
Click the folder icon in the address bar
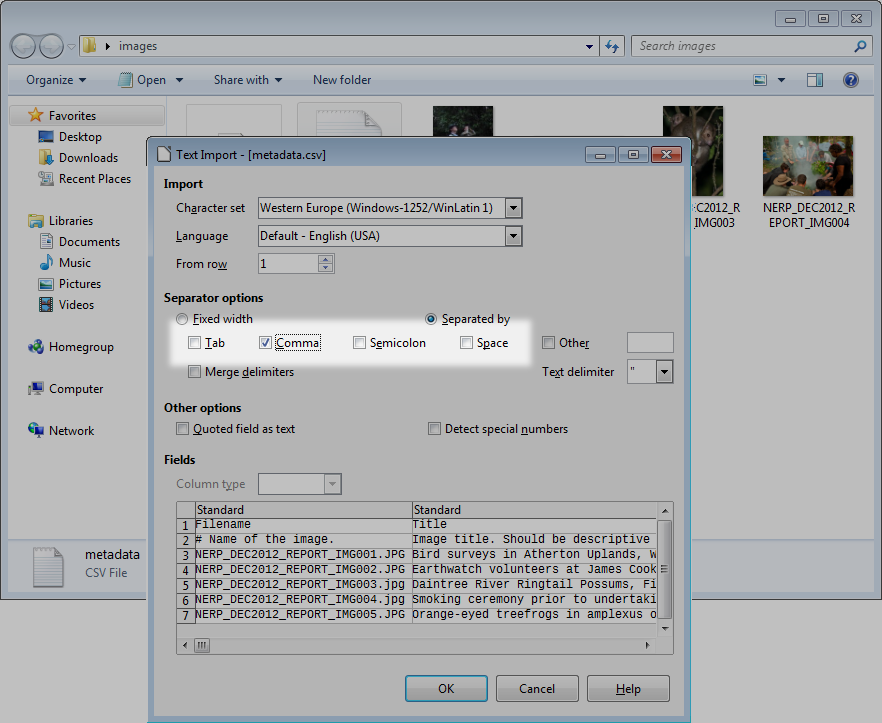[89, 46]
